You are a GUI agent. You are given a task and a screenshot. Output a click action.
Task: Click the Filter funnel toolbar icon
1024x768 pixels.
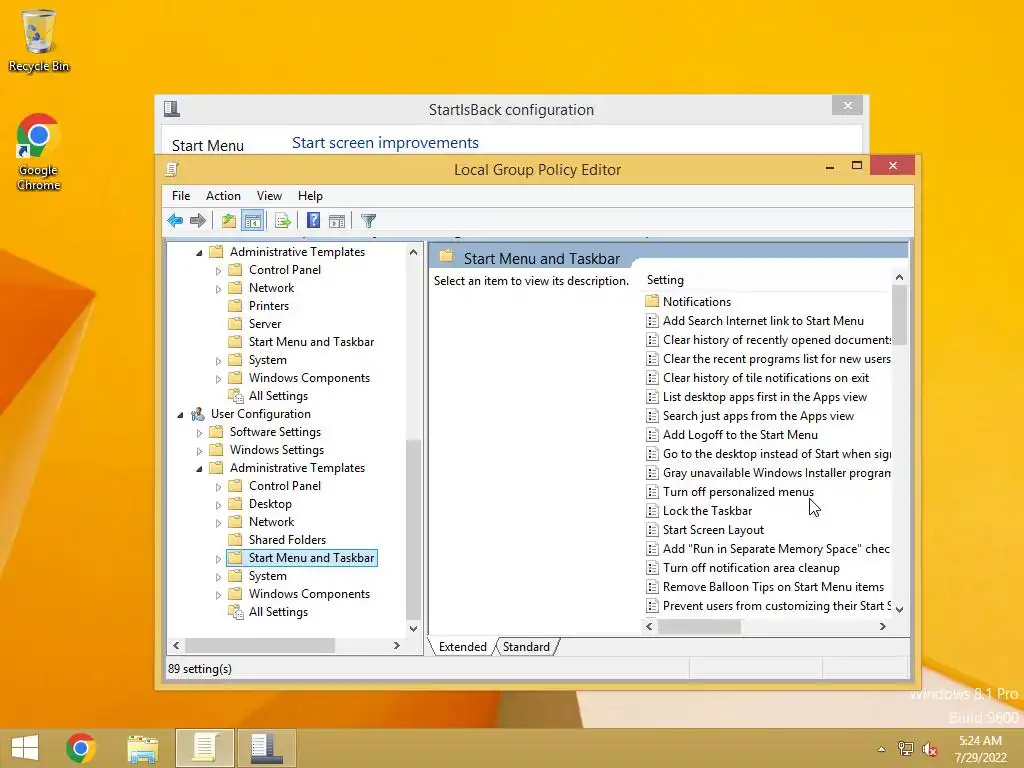368,221
